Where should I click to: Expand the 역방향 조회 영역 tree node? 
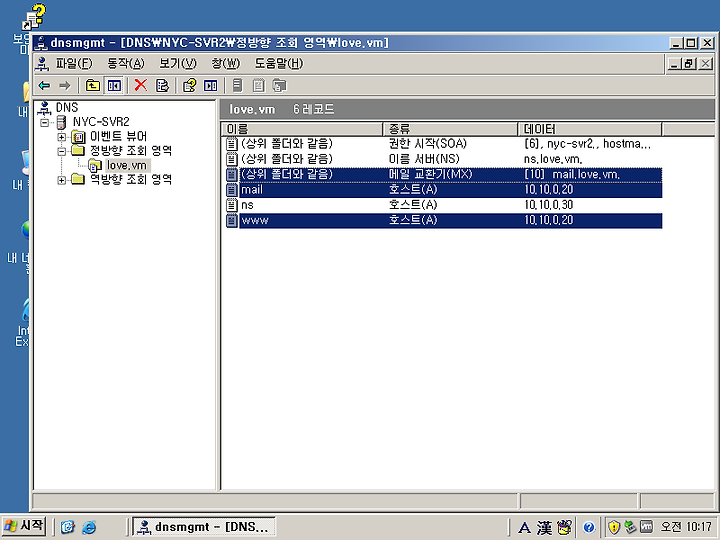(61, 180)
